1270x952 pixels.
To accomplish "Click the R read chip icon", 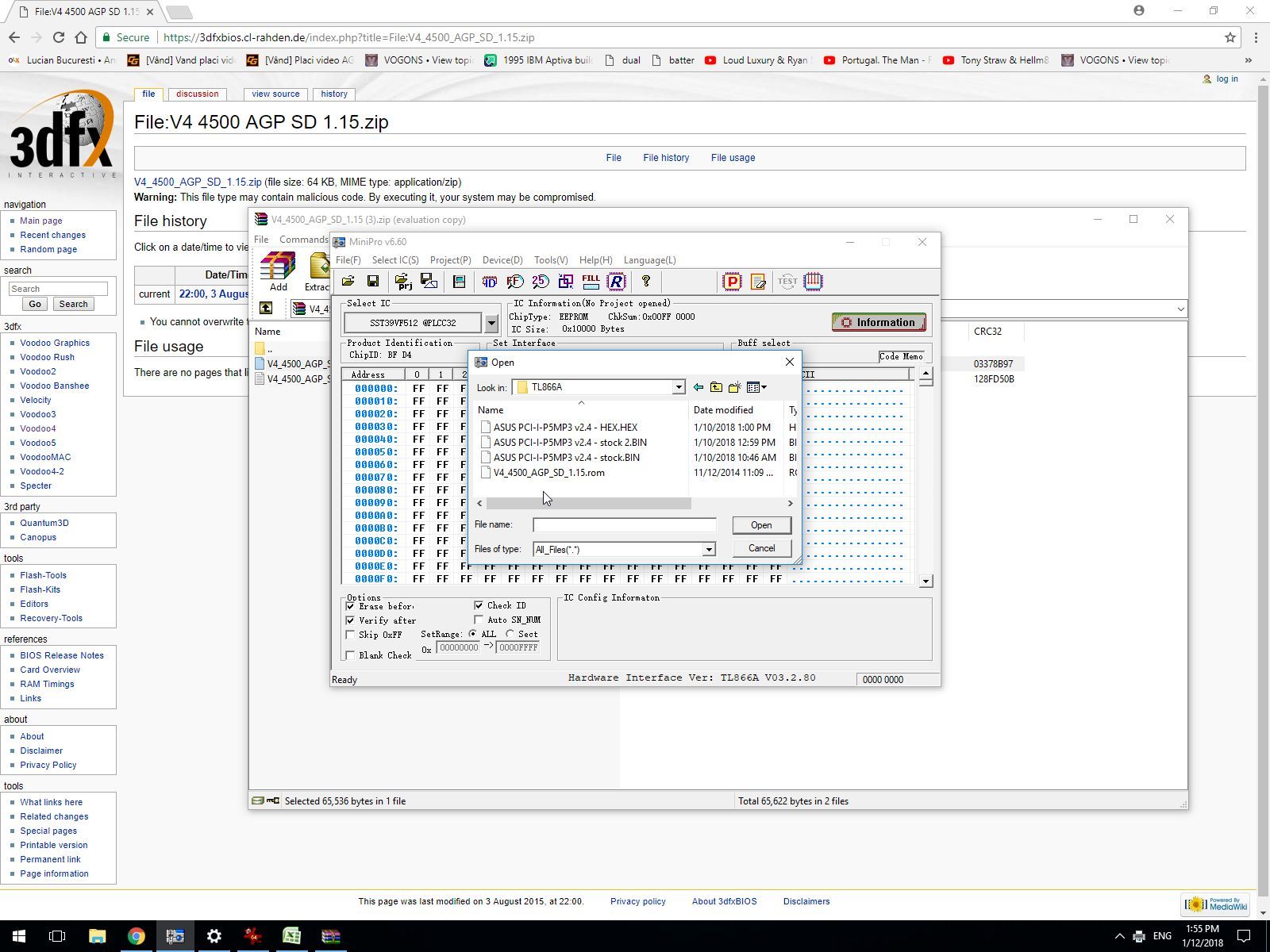I will (617, 282).
